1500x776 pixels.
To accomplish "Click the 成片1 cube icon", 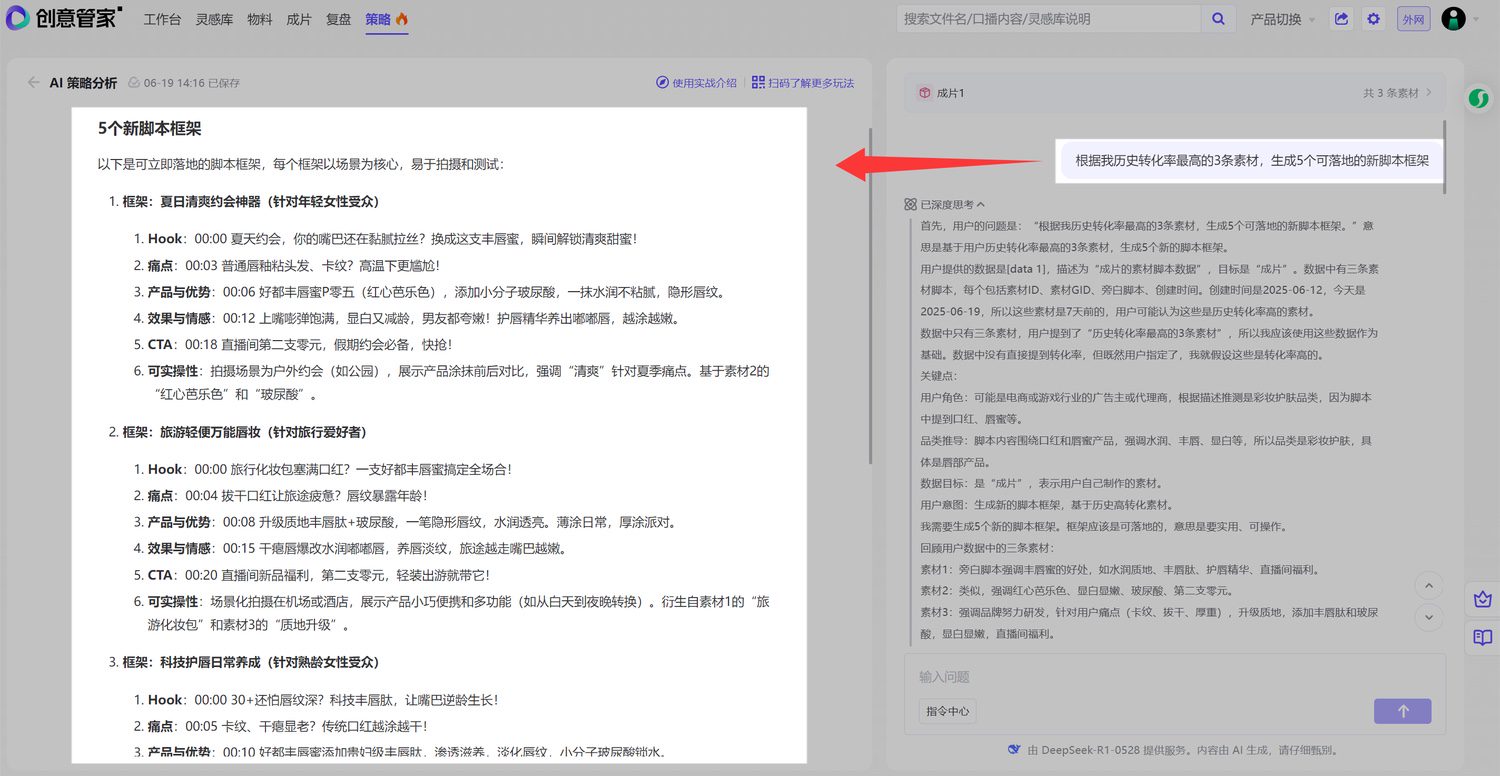I will pos(924,93).
